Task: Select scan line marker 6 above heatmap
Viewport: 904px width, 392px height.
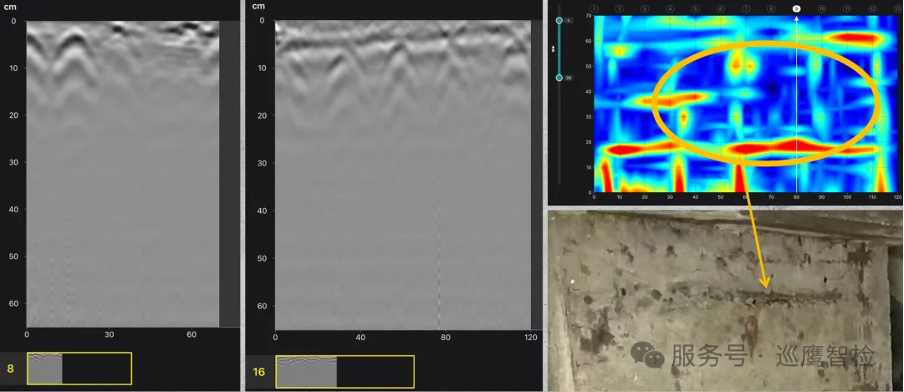Action: [x=721, y=9]
